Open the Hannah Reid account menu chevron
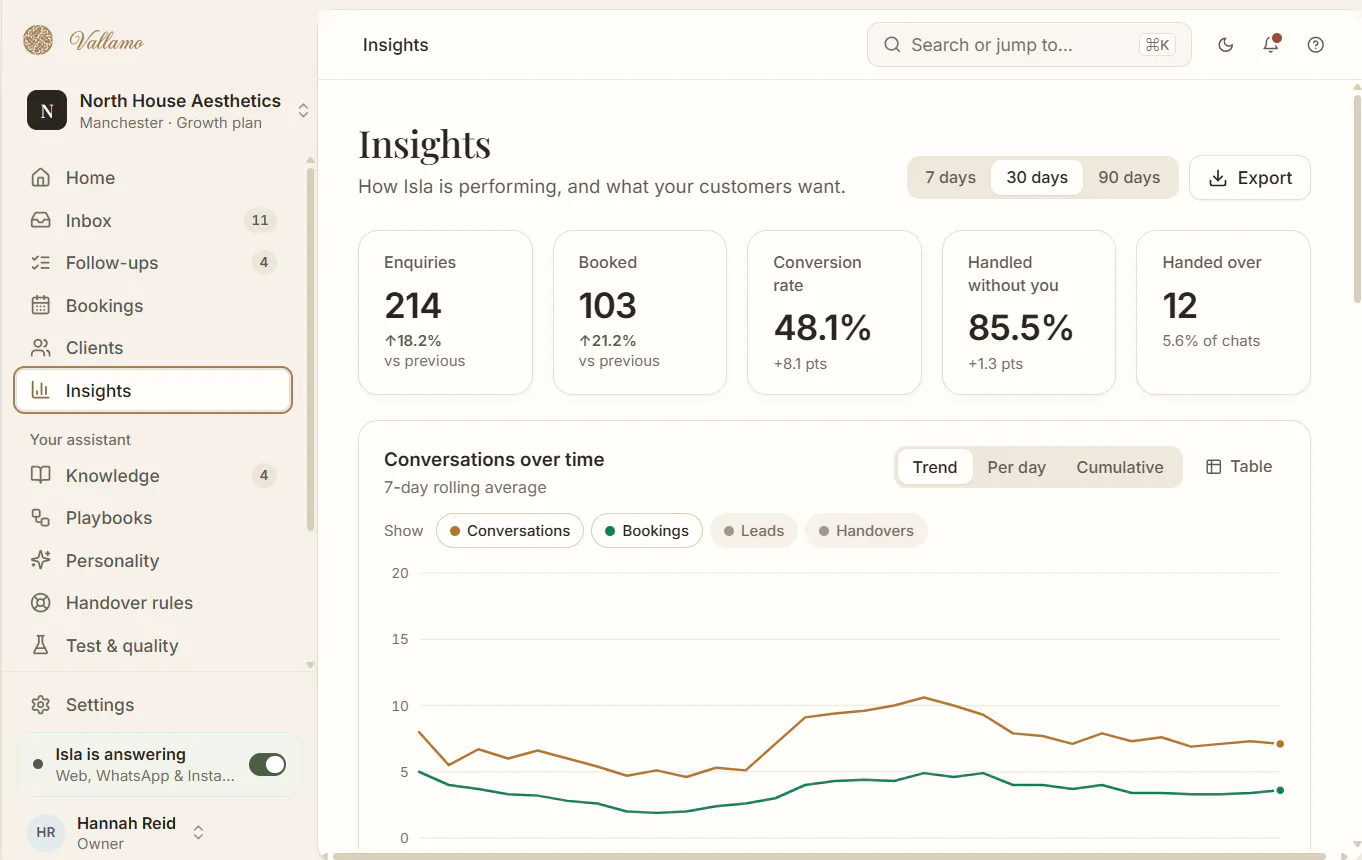Viewport: 1362px width, 860px height. click(x=198, y=832)
